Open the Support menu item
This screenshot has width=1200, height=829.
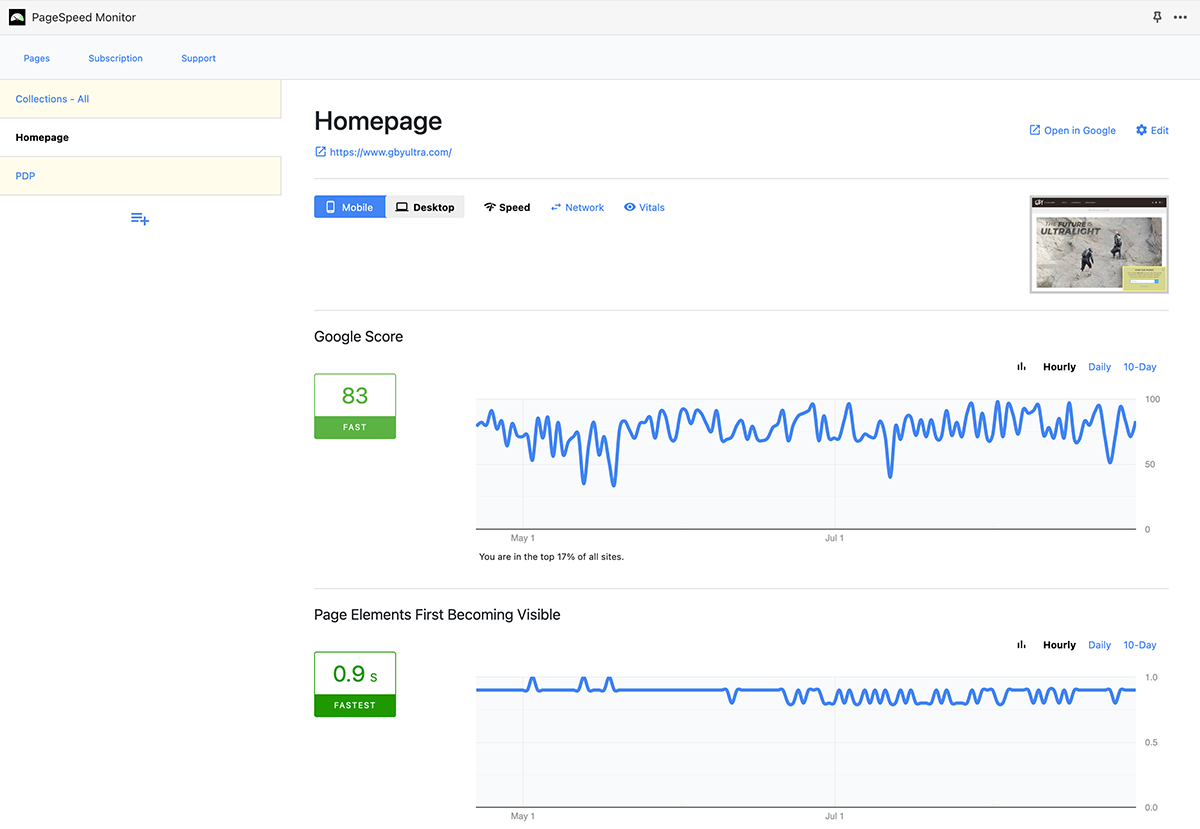click(x=198, y=58)
